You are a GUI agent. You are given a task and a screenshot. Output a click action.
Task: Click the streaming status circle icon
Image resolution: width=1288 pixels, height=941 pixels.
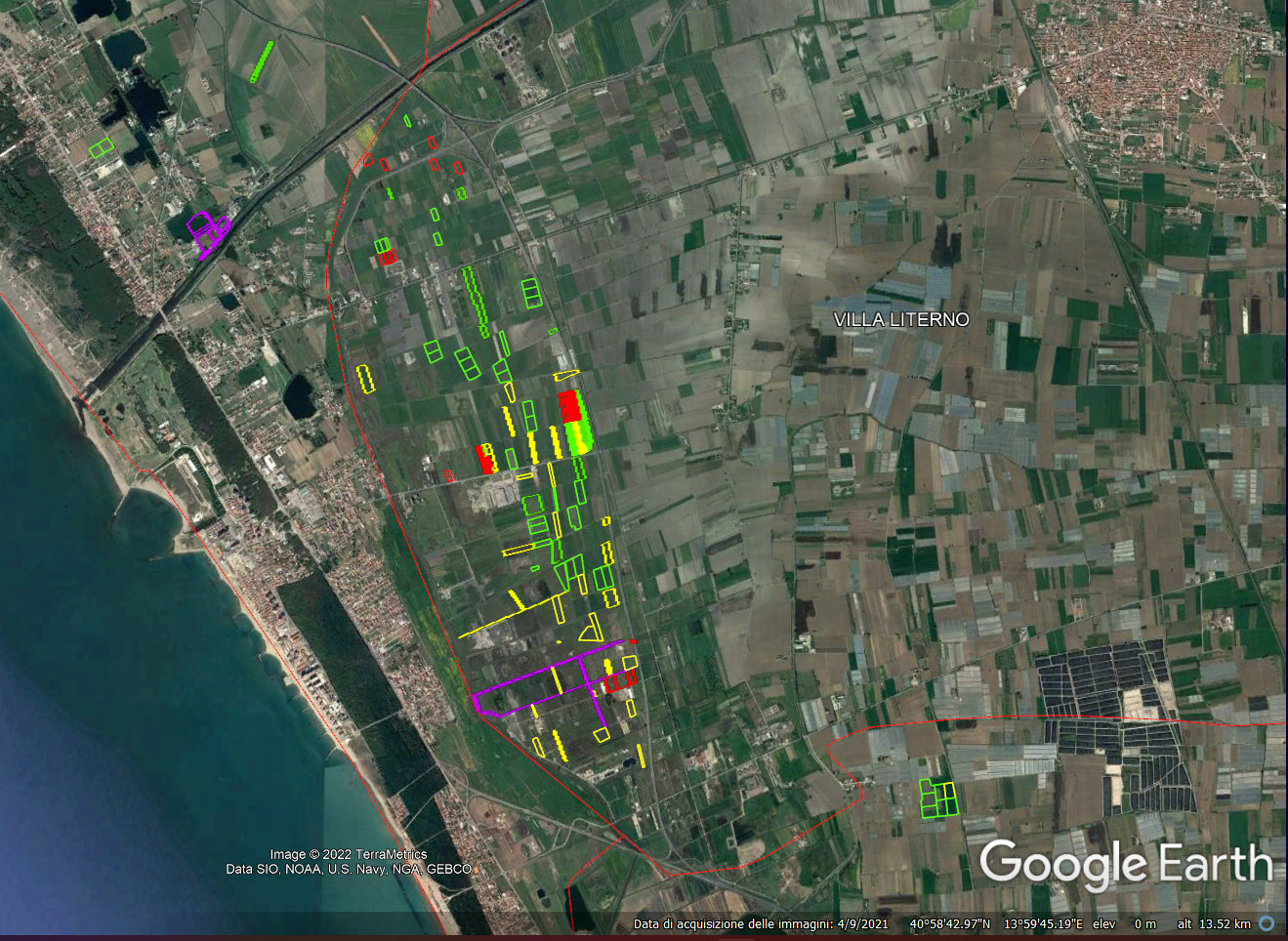(x=1267, y=923)
